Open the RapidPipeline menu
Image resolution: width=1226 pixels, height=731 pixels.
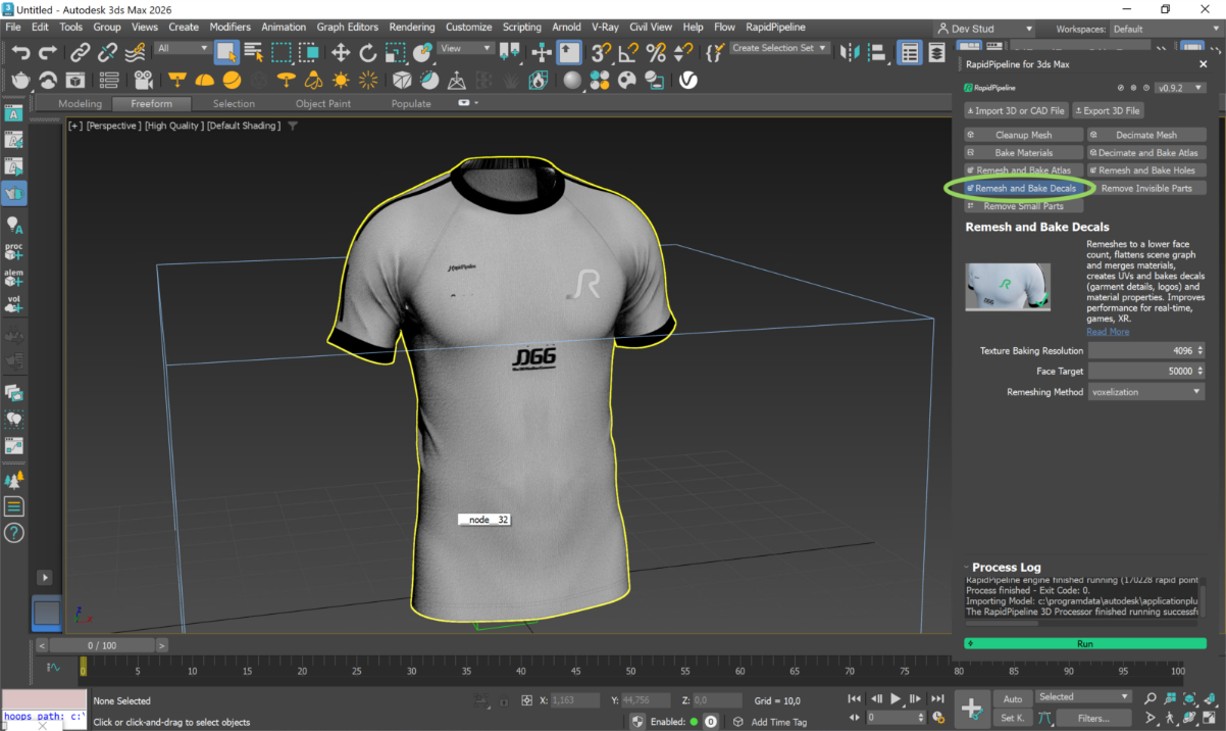click(775, 27)
